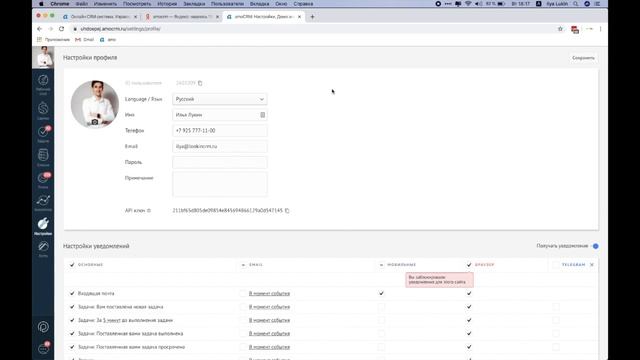Screen dimensions: 640x360
Task: Open a new browser tab with plus
Action: click(312, 17)
